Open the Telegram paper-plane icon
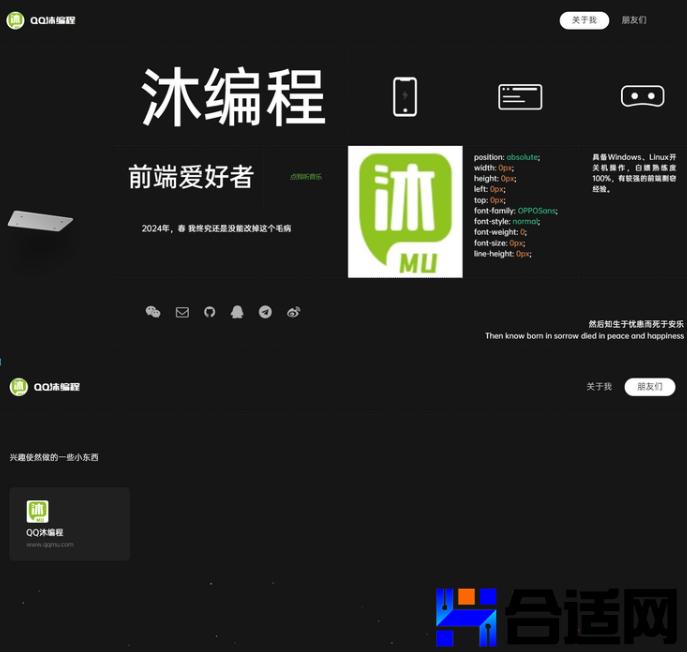The image size is (687, 652). [265, 312]
